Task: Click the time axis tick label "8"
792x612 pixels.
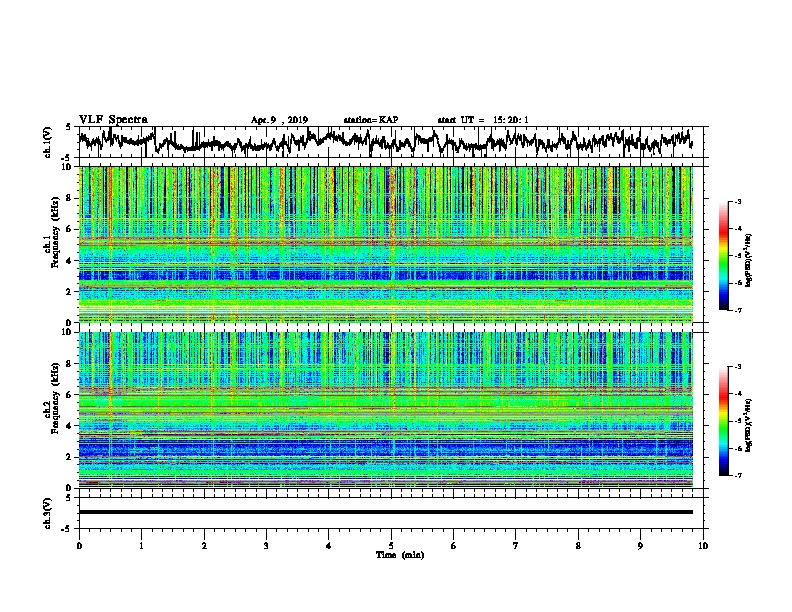Action: click(578, 546)
